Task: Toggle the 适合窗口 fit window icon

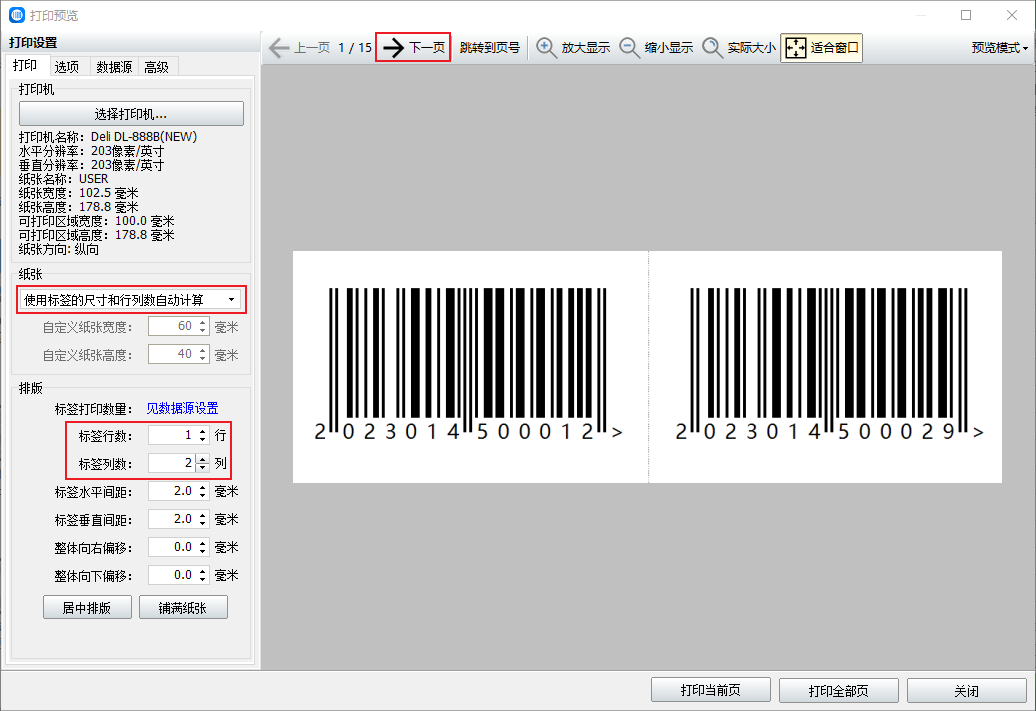Action: click(821, 48)
